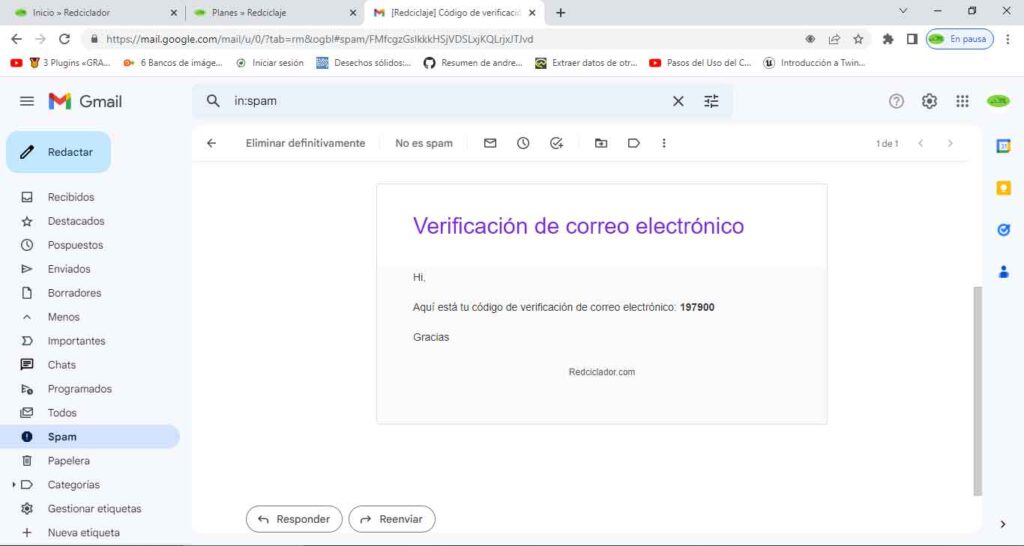Expand the Categorías folder
The height and width of the screenshot is (546, 1024).
[x=14, y=485]
